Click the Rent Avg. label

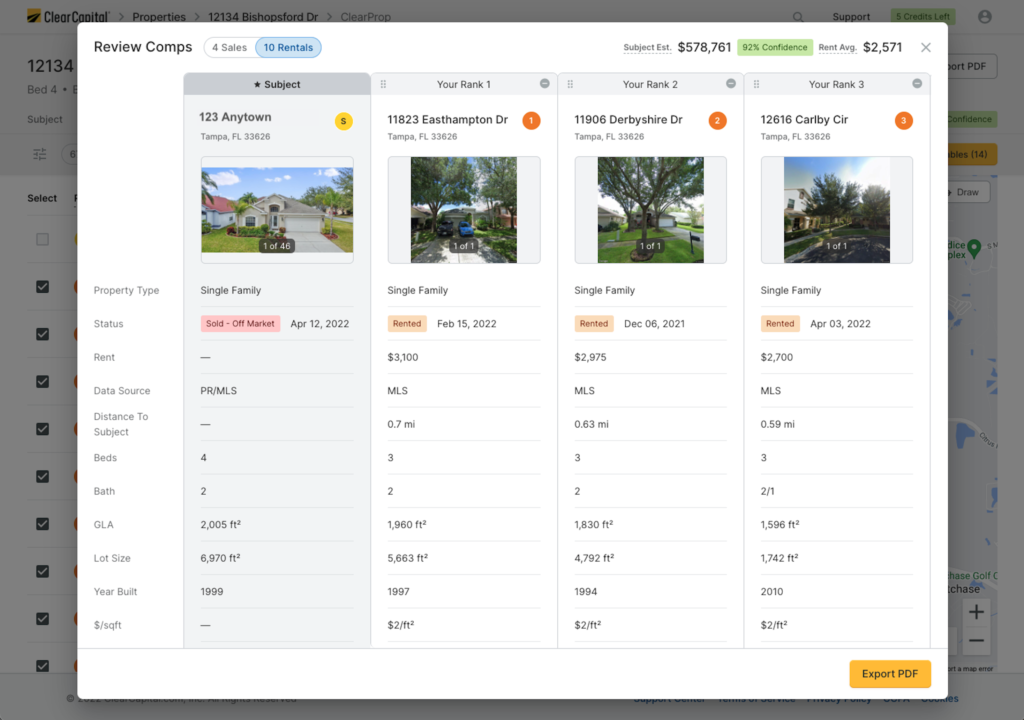(x=837, y=48)
